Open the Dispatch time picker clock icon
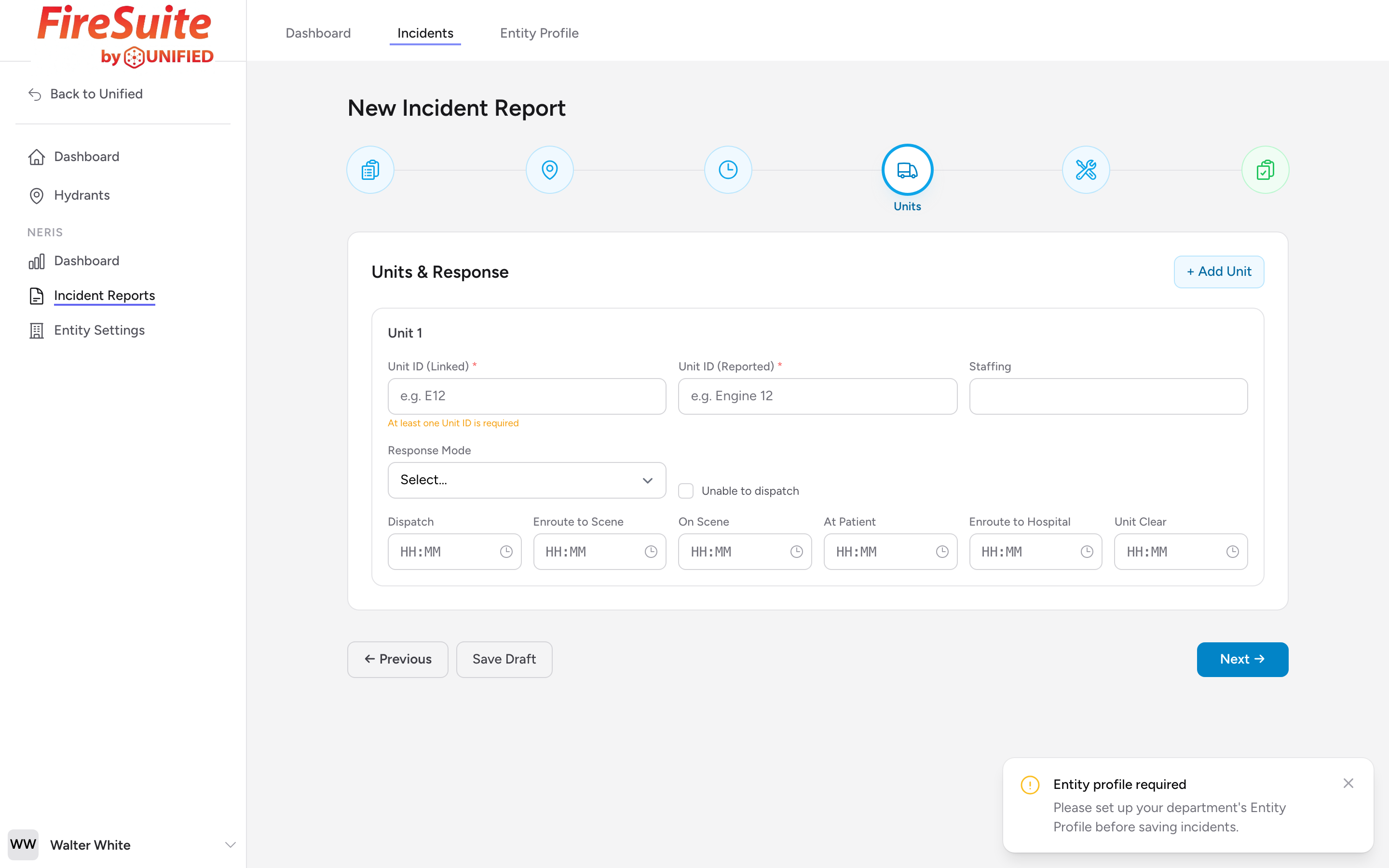This screenshot has width=1389, height=868. click(x=505, y=552)
